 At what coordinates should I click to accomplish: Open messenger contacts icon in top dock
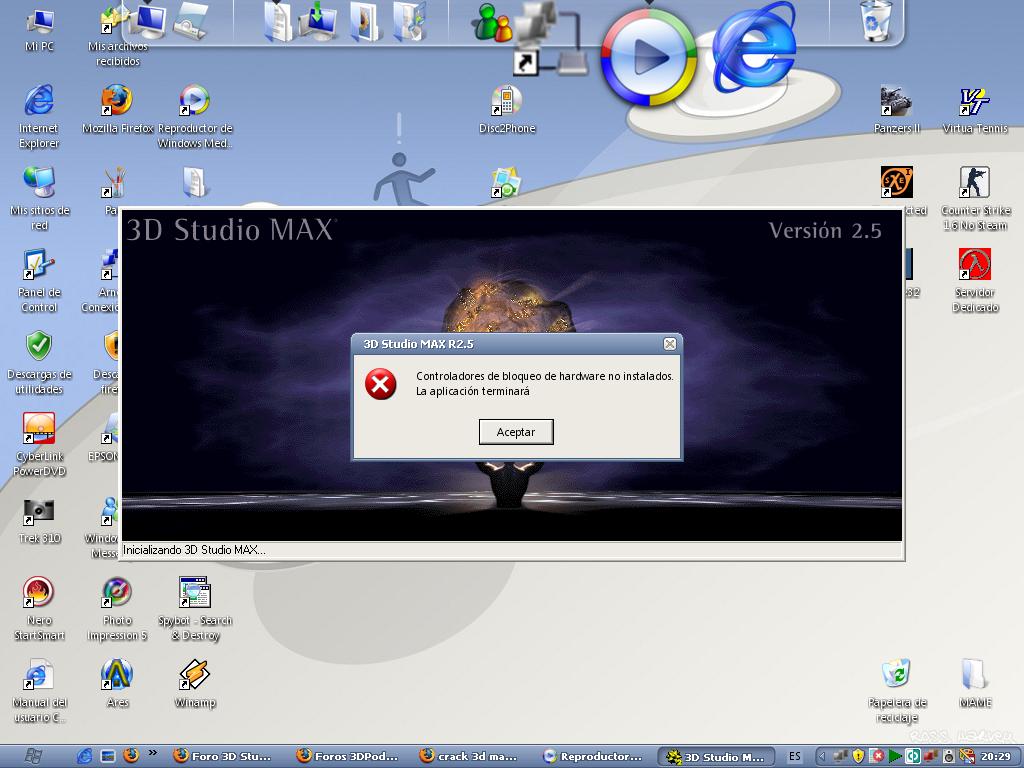pyautogui.click(x=493, y=24)
